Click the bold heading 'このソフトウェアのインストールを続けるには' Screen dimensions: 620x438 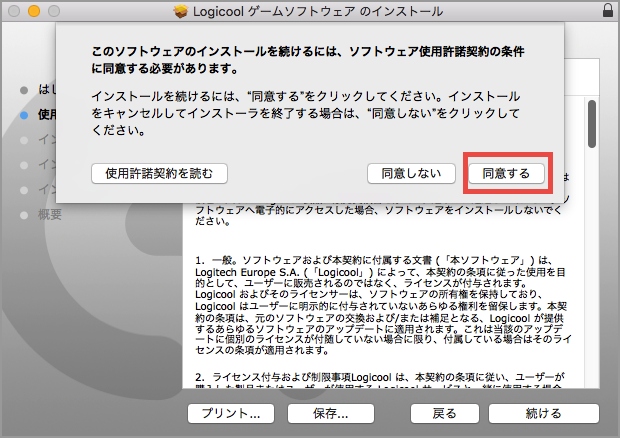pos(308,60)
